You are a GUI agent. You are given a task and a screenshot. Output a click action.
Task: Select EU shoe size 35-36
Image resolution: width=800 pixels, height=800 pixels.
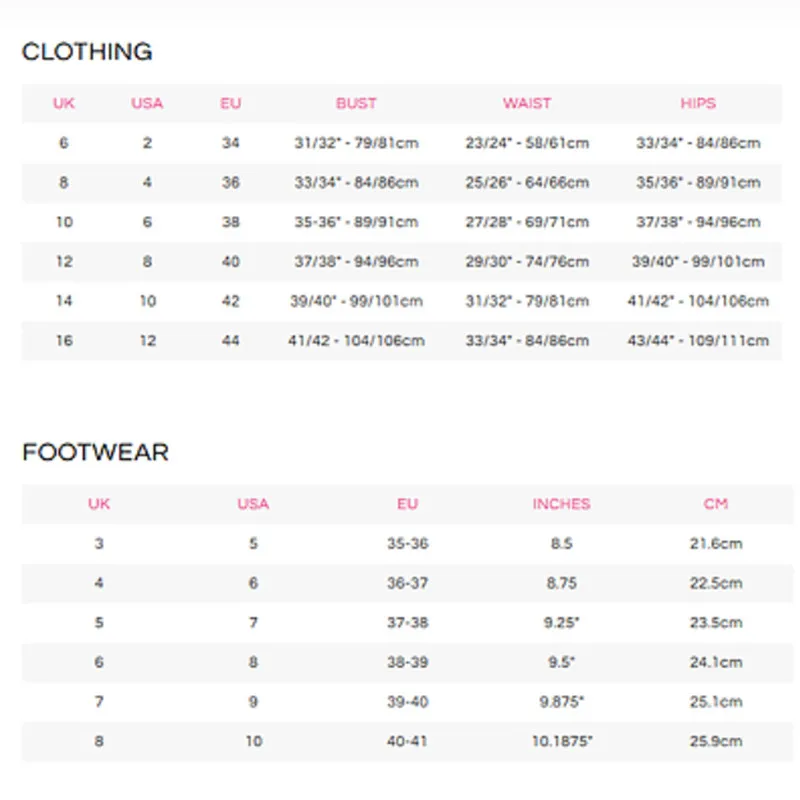(407, 544)
